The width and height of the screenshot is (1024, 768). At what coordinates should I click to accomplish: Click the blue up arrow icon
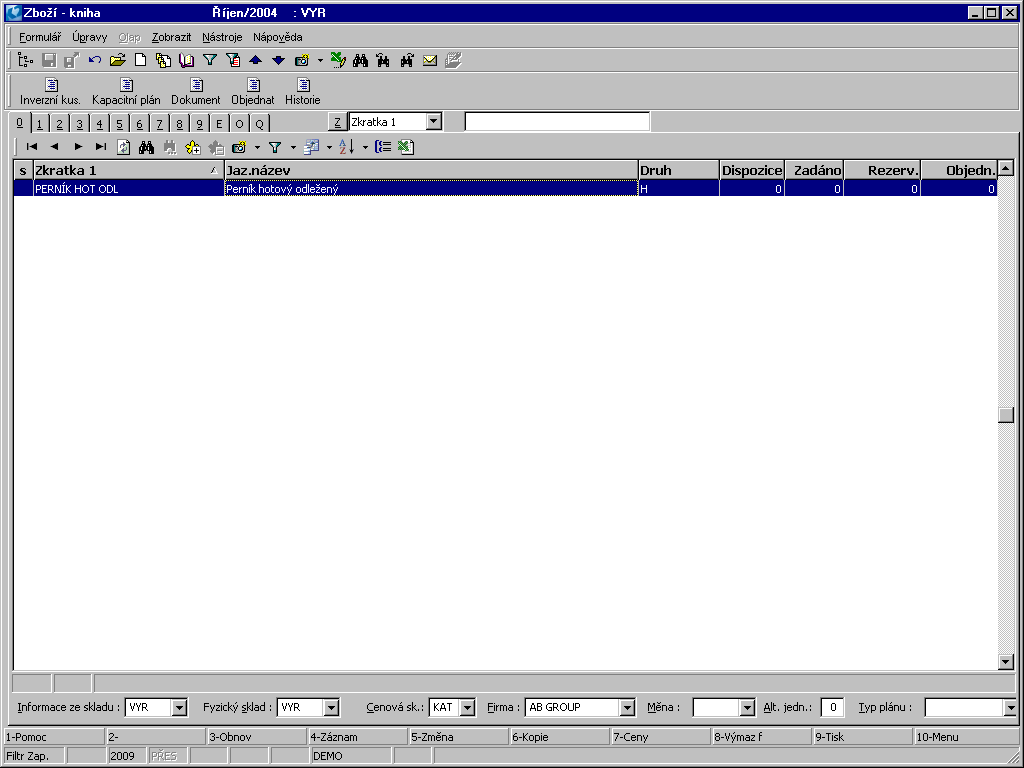coord(255,60)
